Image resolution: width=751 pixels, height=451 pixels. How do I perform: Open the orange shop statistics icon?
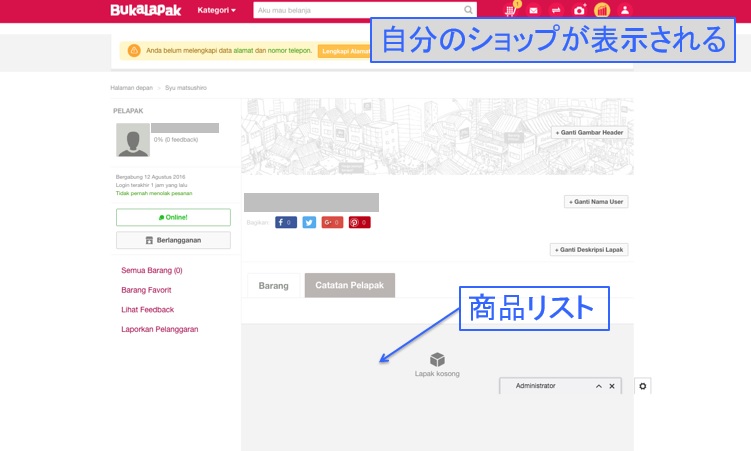[602, 10]
